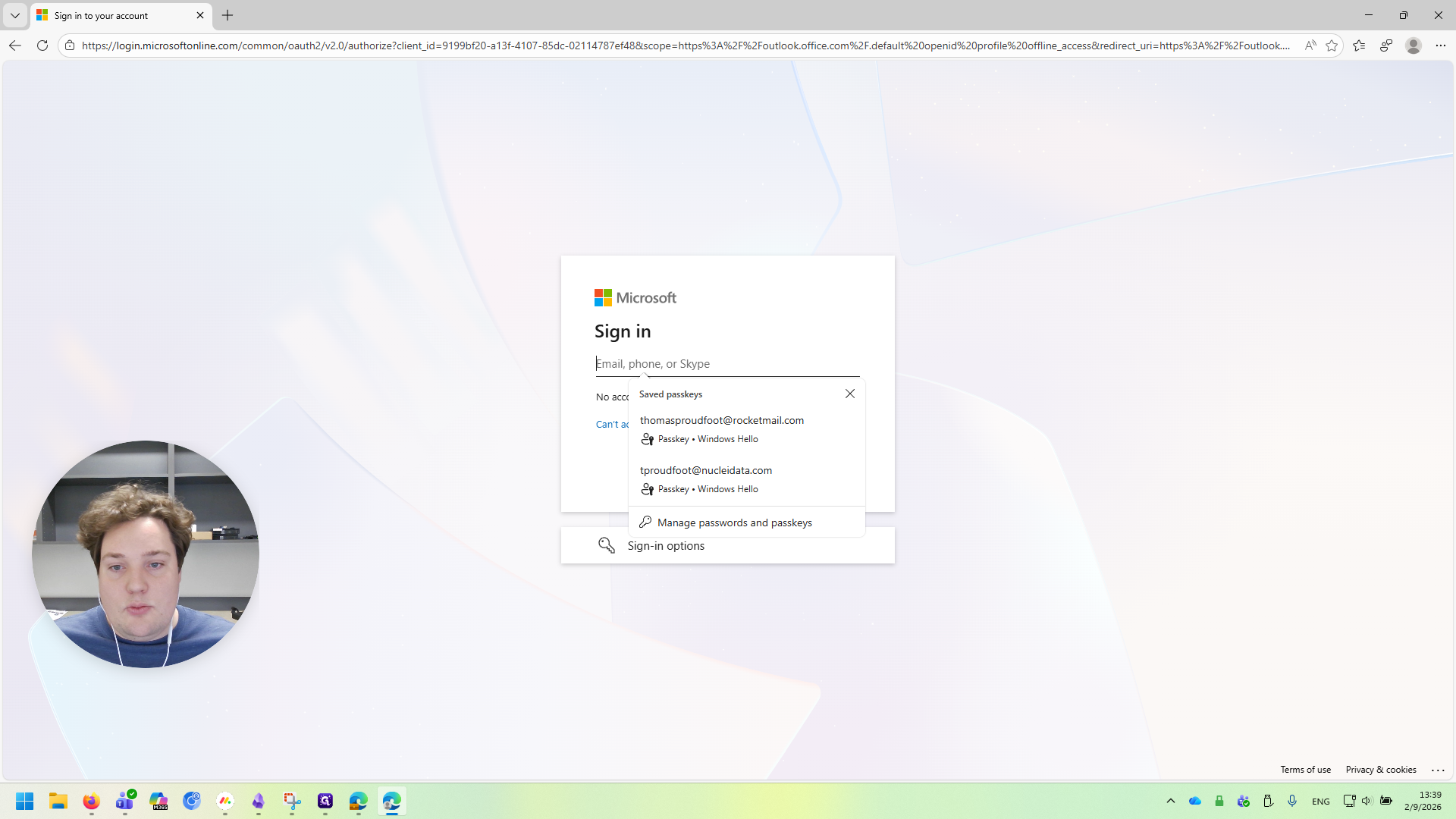Click the browser address bar URL
Image resolution: width=1456 pixels, height=819 pixels.
(686, 45)
